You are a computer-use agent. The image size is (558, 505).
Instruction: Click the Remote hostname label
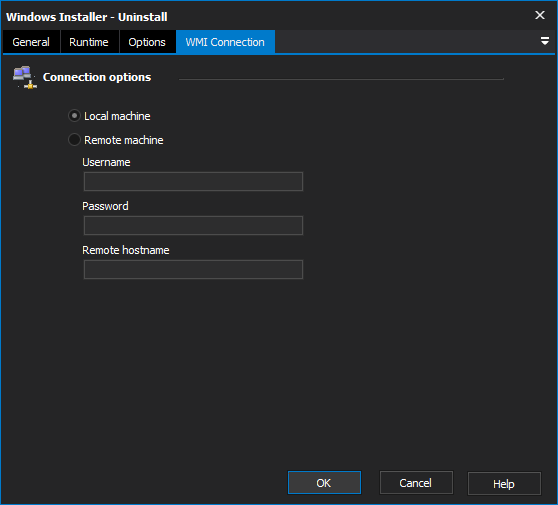point(126,250)
